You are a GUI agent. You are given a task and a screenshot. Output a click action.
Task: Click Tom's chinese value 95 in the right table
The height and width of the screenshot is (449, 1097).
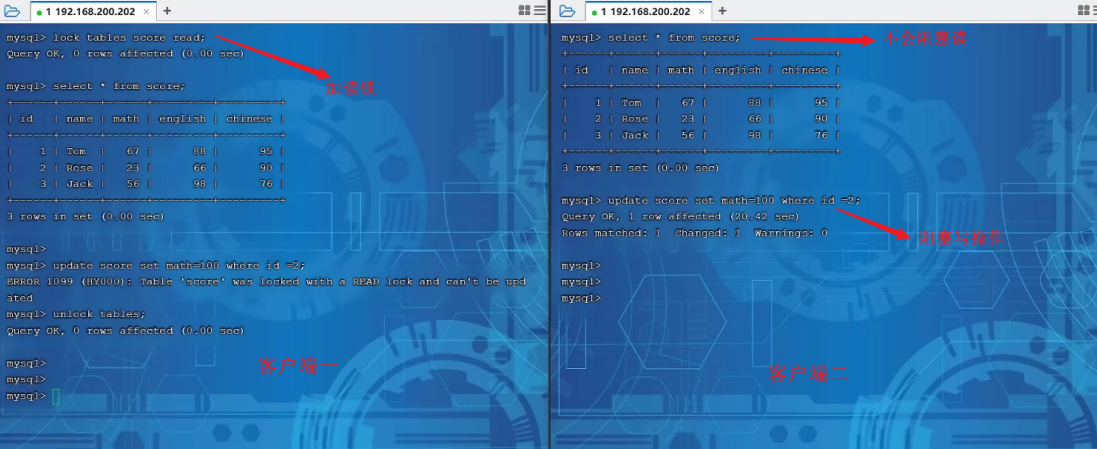pyautogui.click(x=821, y=103)
